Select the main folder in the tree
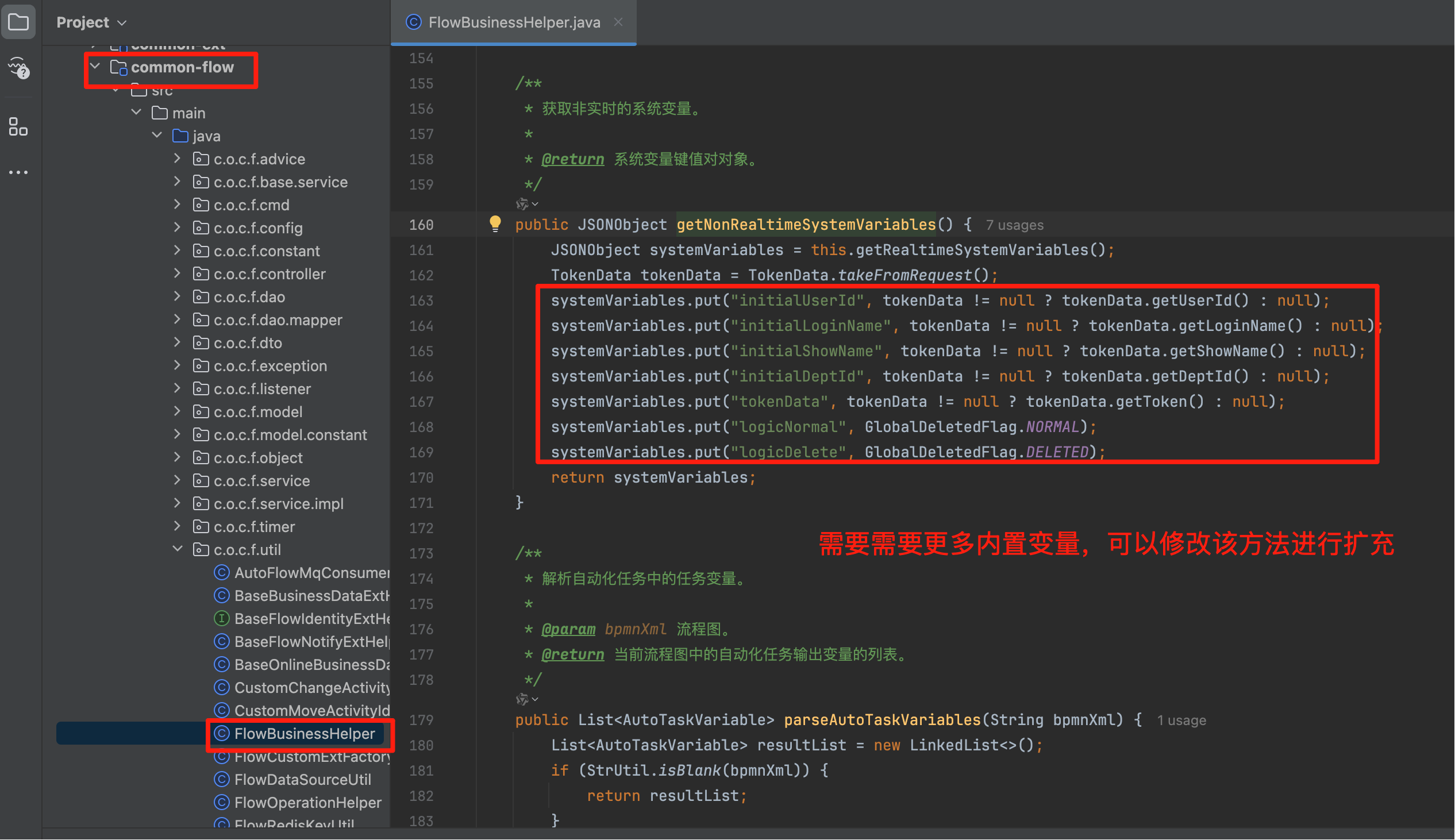1455x840 pixels. pos(178,113)
